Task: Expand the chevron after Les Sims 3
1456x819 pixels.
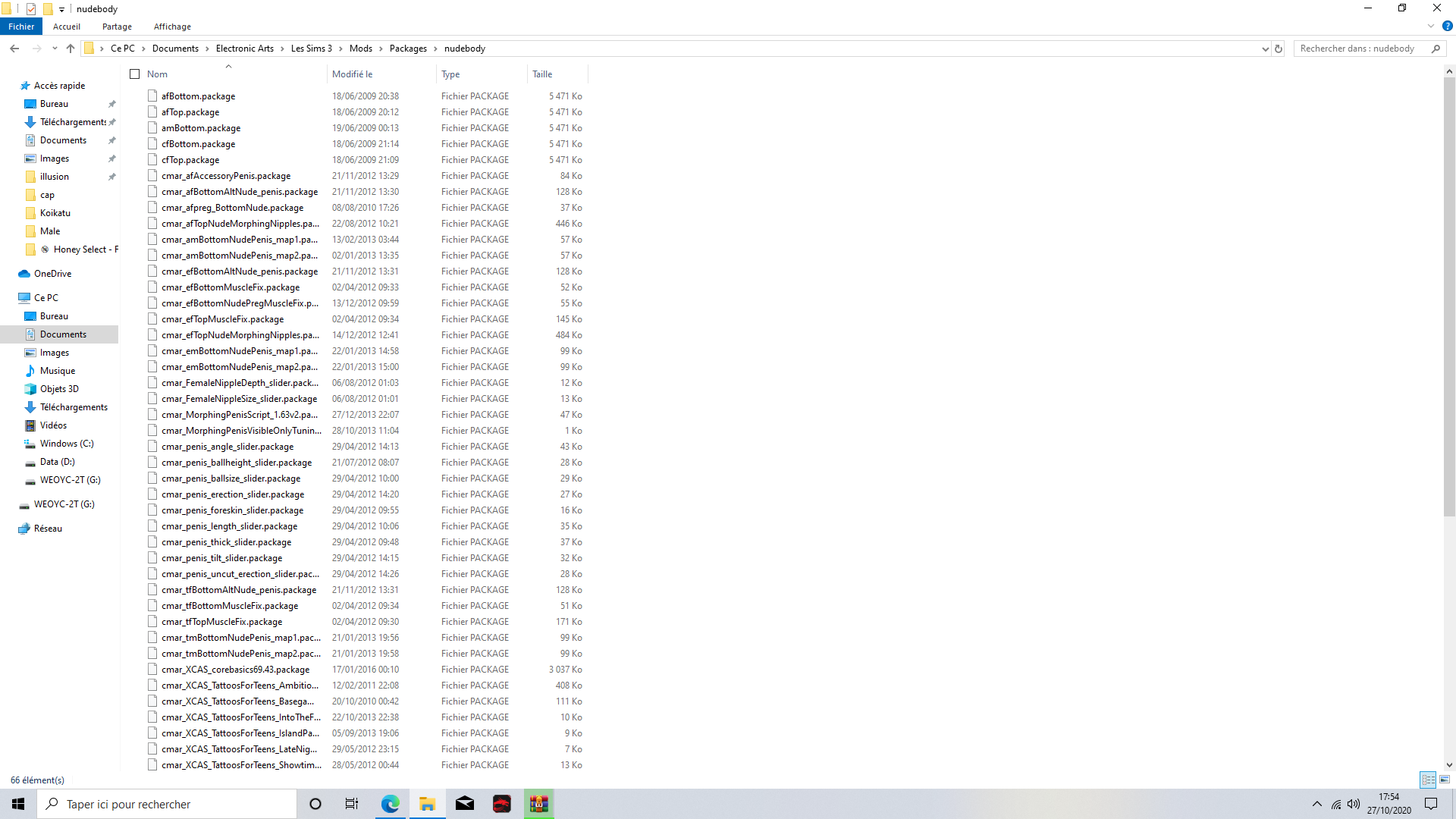Action: 340,49
